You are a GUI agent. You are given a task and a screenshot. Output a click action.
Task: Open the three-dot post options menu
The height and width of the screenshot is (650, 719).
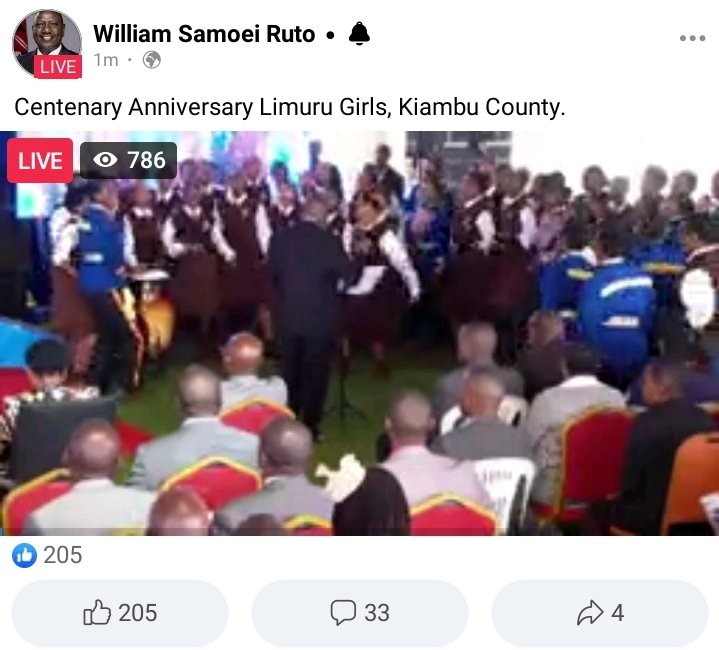(692, 38)
